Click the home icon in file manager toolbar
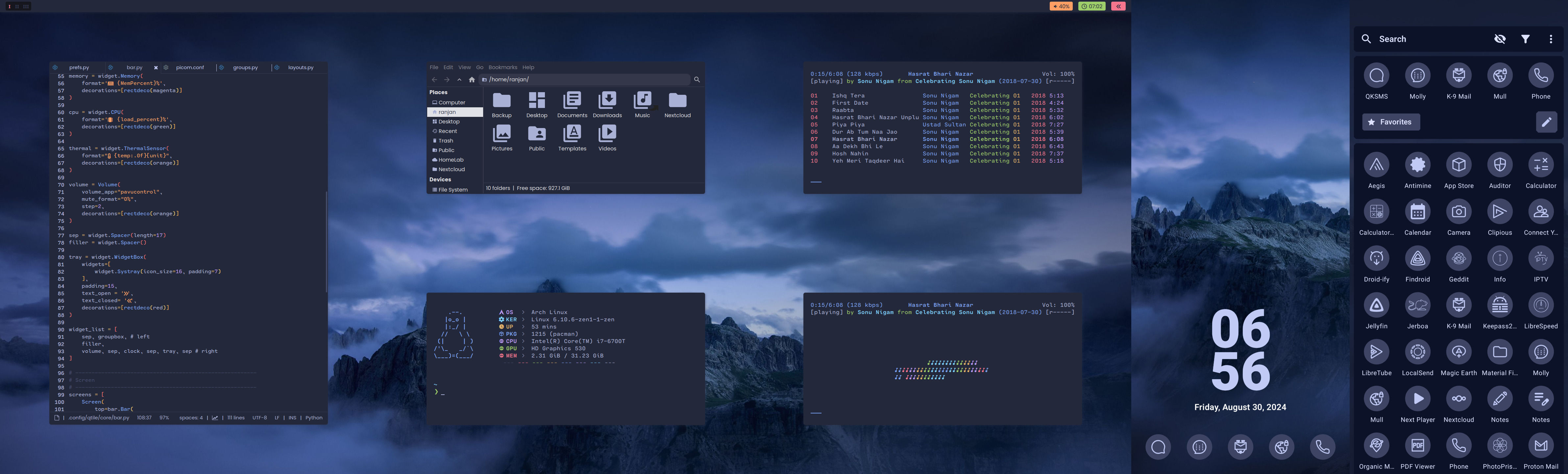 pos(472,80)
